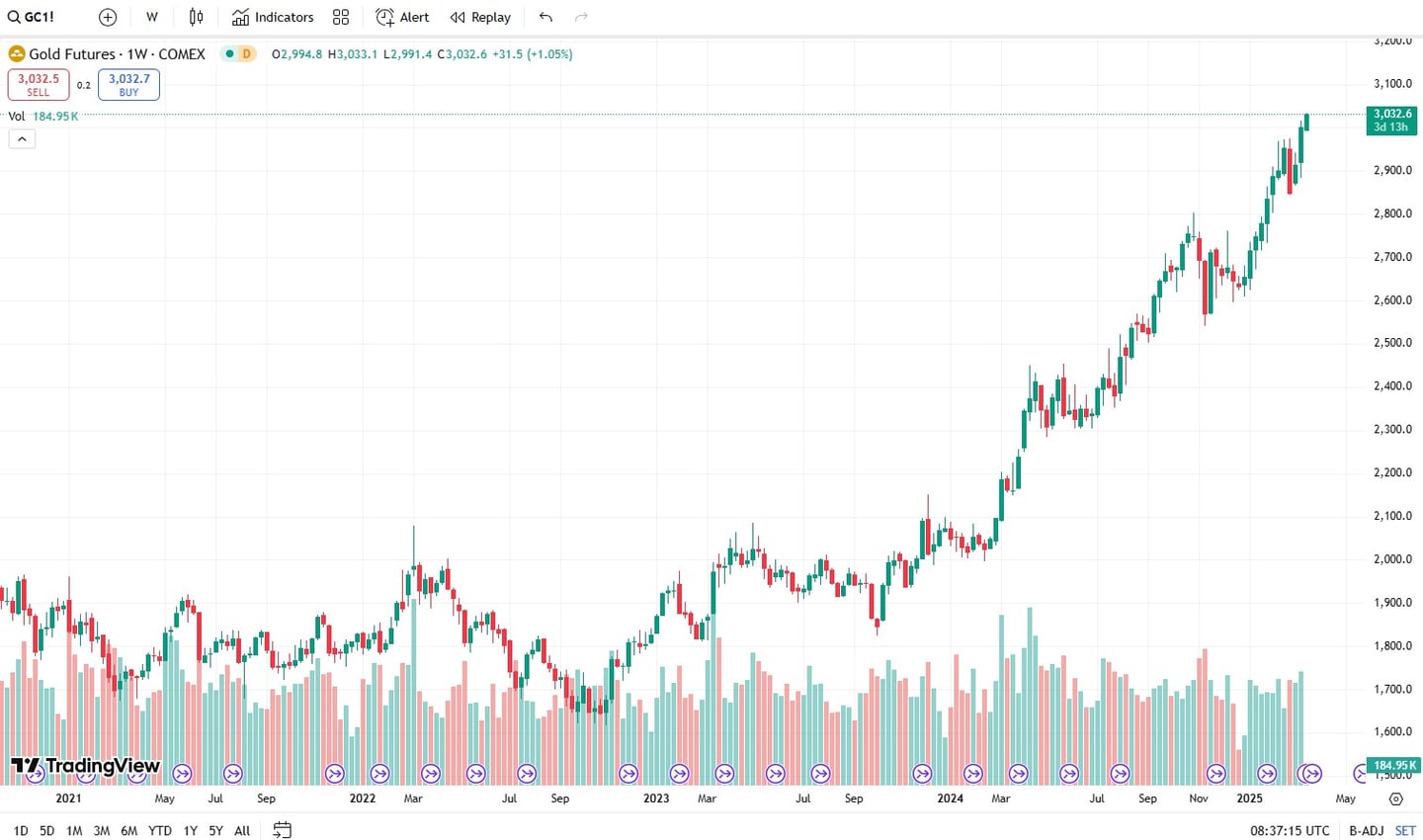Open the calendar date picker in bottom toolbar
The image size is (1423, 840).
tap(282, 831)
